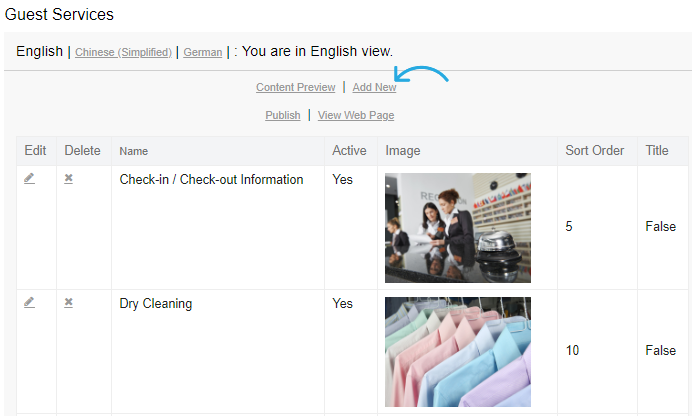Screen dimensions: 692x416
Task: Click the colored shirts Dry Cleaning thumbnail
Action: click(458, 352)
